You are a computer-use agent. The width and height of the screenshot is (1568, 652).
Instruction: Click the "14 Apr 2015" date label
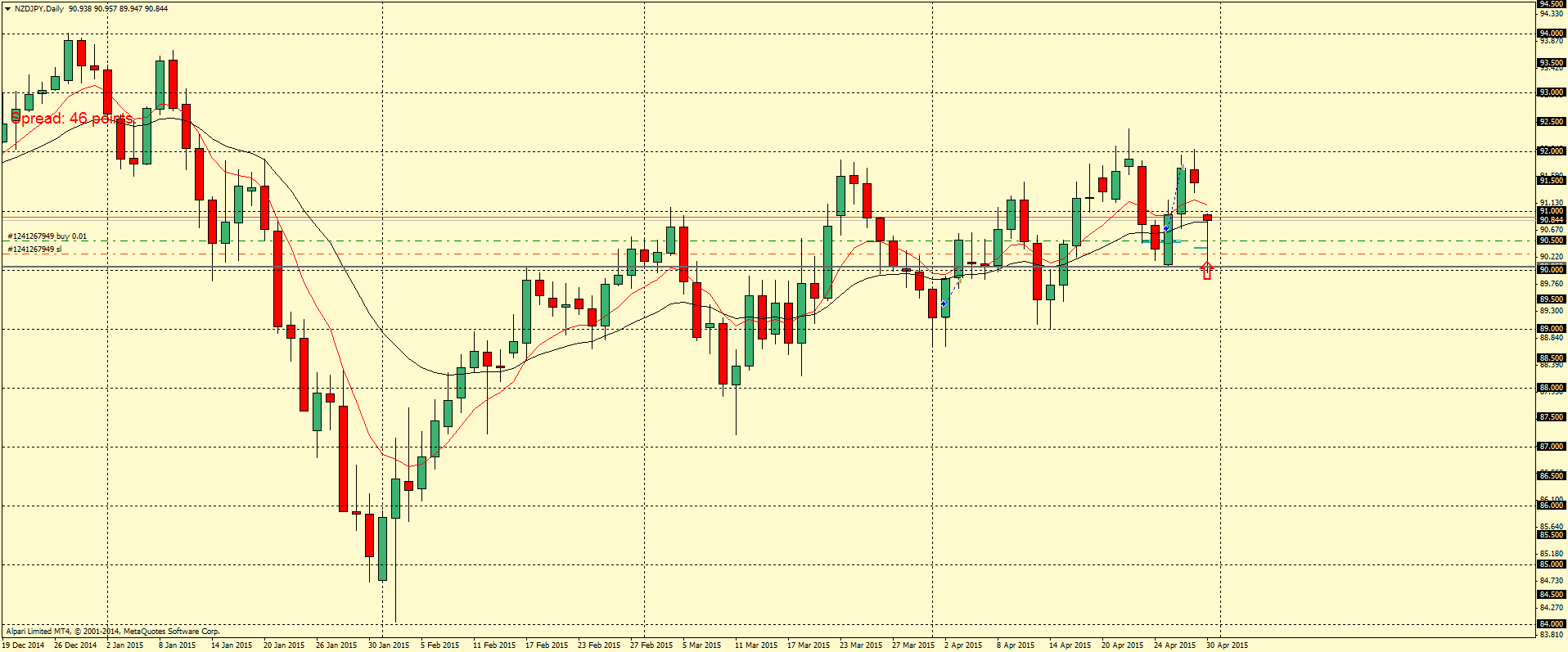click(x=1070, y=645)
